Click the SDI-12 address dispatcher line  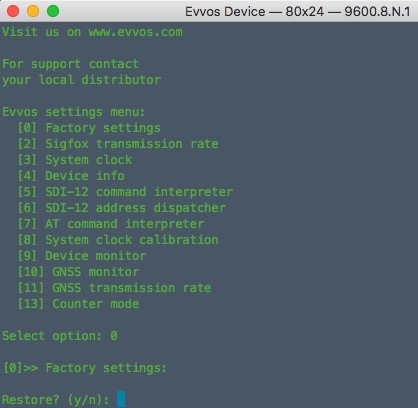(122, 208)
